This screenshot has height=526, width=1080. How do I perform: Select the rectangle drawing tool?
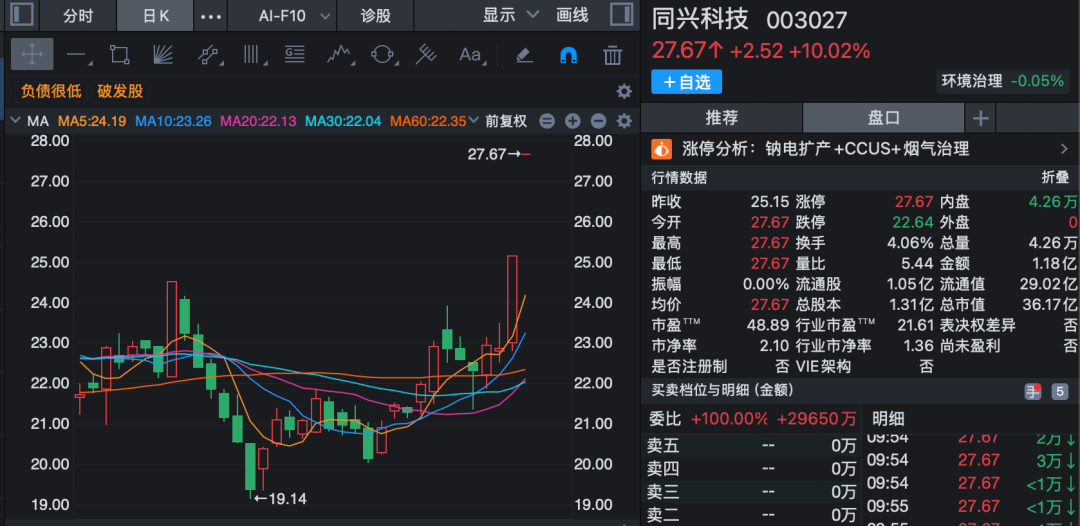pyautogui.click(x=120, y=55)
